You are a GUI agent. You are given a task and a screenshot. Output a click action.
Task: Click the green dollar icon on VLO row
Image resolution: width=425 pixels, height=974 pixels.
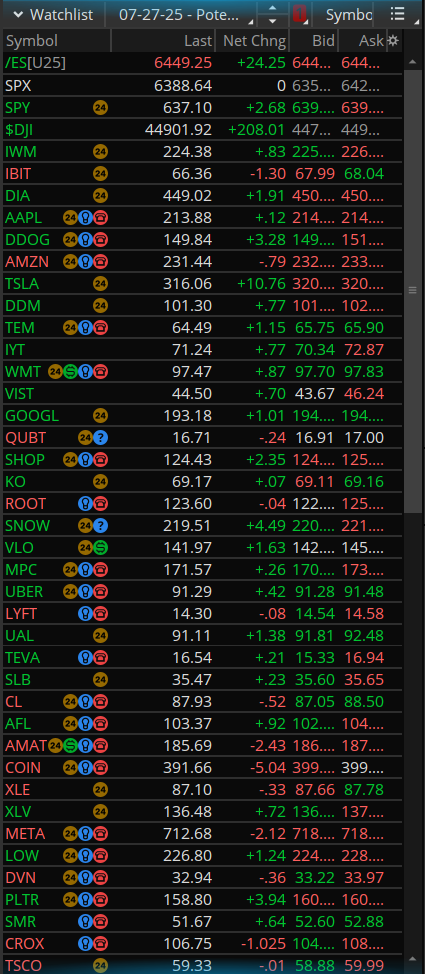click(101, 548)
